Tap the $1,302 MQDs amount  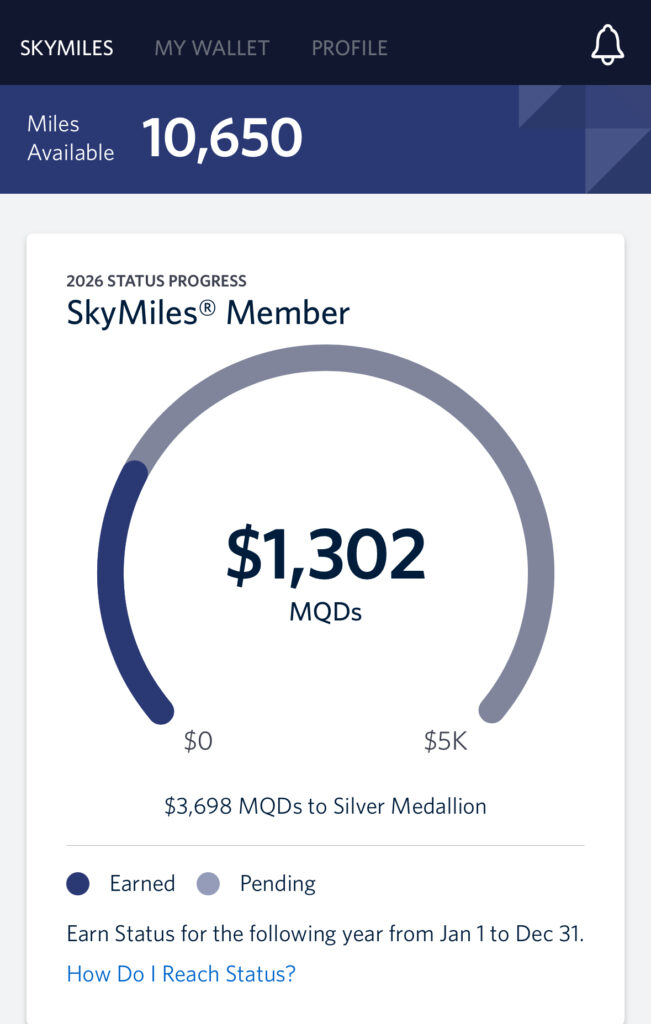[x=325, y=554]
